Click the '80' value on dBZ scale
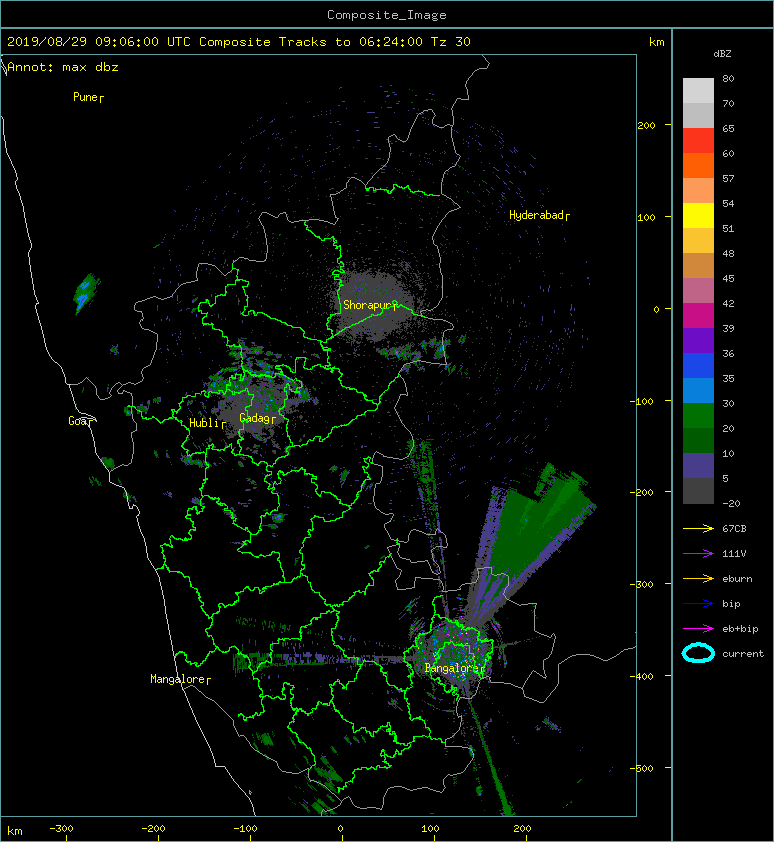The width and height of the screenshot is (774, 842). coord(728,78)
